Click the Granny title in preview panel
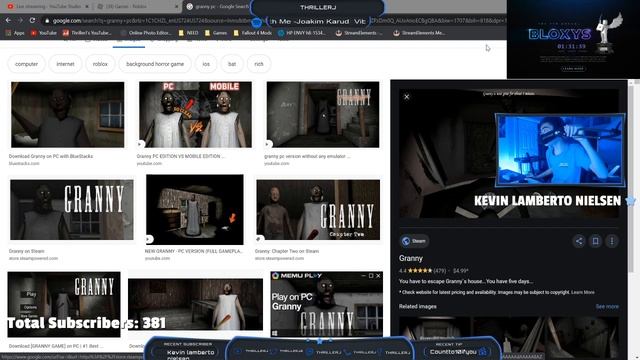 411,258
